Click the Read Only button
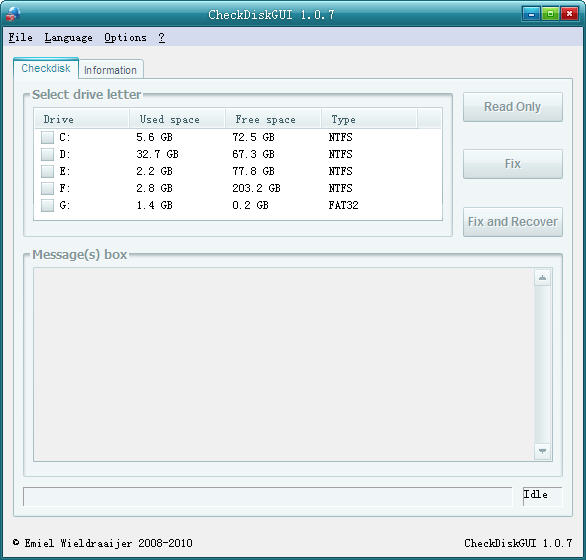This screenshot has height=560, width=586. (512, 107)
